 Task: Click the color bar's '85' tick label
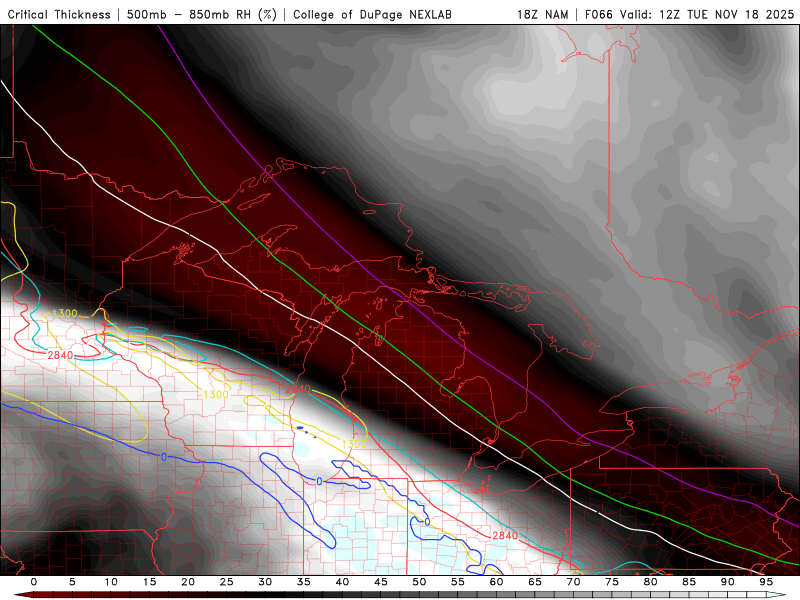click(689, 582)
